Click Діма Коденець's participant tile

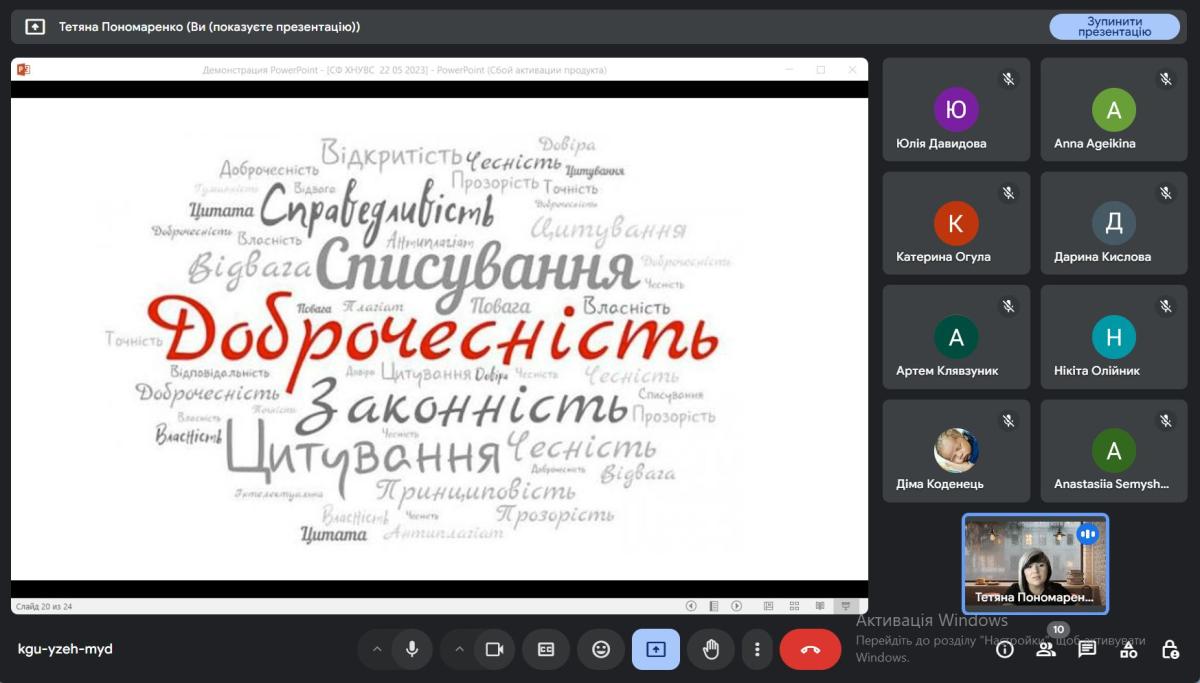click(956, 451)
